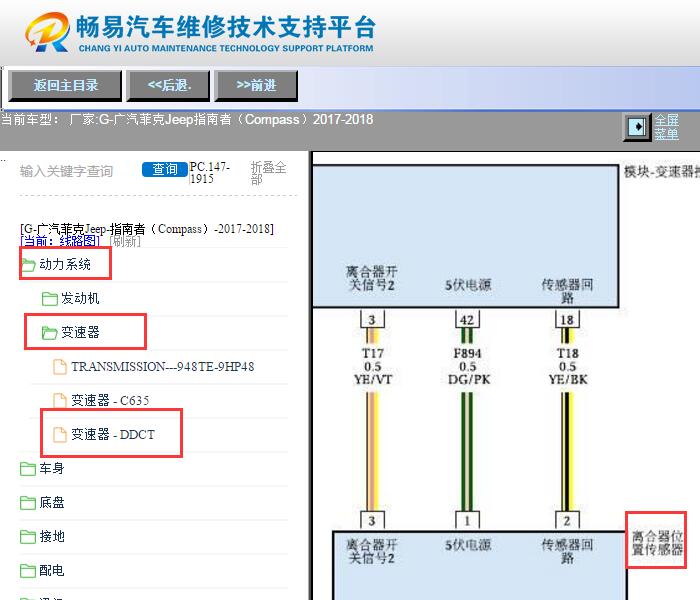The image size is (700, 600).
Task: Expand the 发动机 folder icon
Action: [50, 299]
